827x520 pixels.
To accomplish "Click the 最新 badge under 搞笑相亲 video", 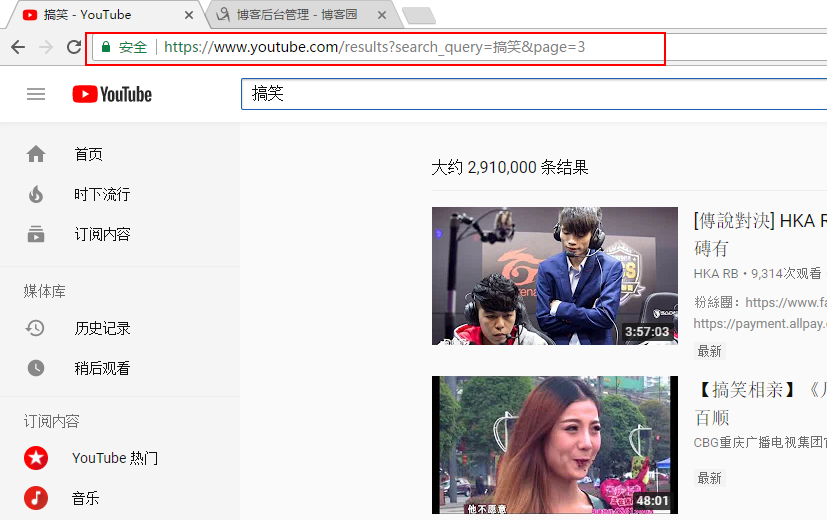I will point(709,478).
